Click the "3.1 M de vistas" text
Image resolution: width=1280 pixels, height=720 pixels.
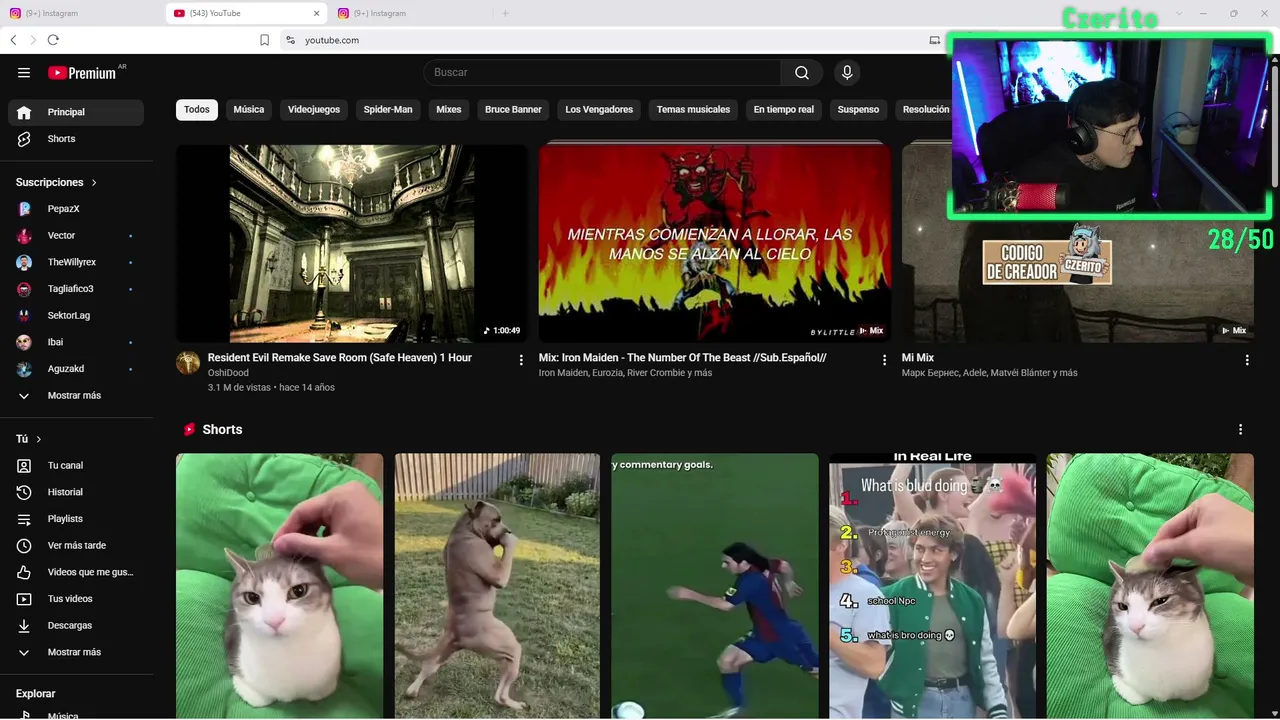point(239,388)
